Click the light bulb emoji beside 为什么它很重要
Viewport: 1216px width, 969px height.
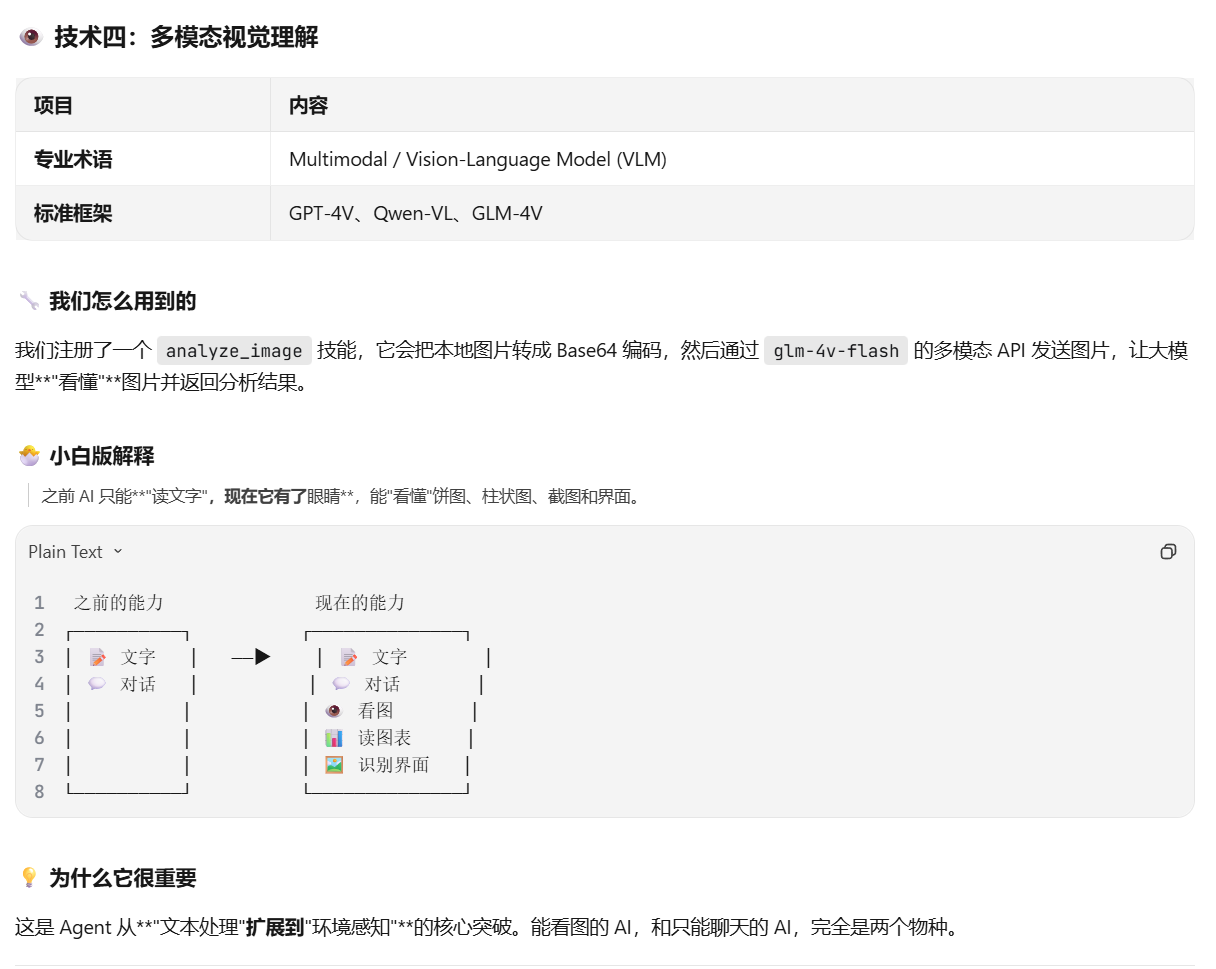tap(29, 878)
